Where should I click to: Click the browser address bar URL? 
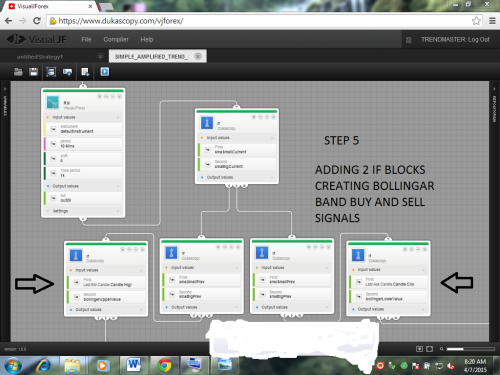point(121,21)
